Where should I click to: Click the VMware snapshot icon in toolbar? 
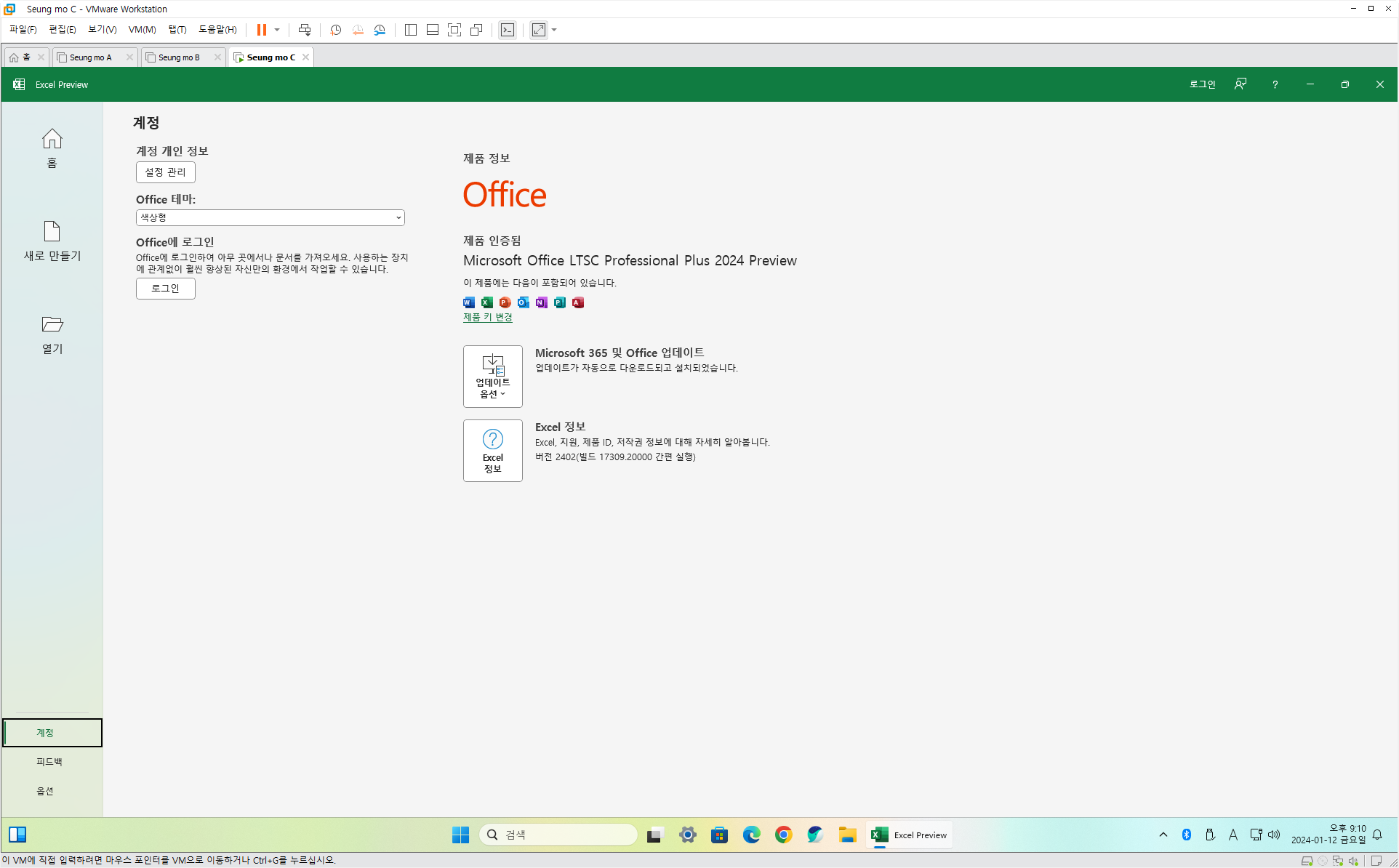click(335, 30)
